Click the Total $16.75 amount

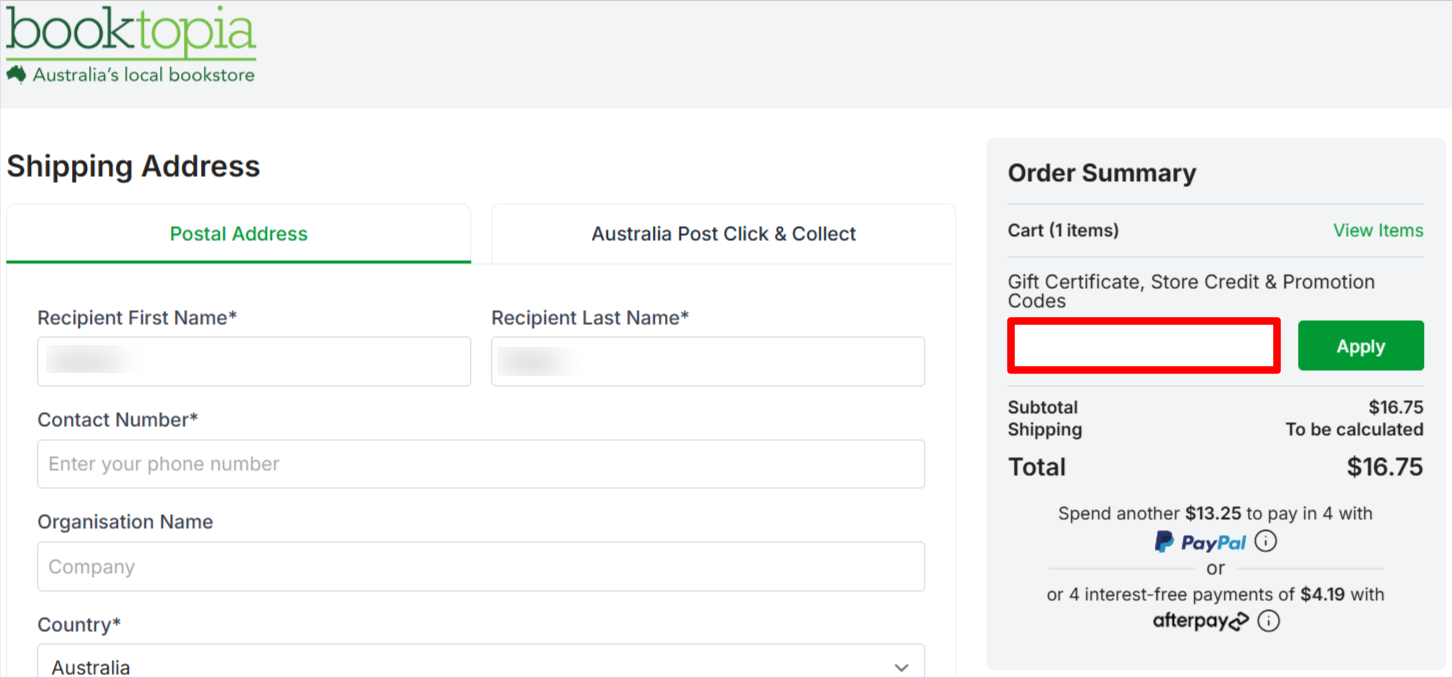[1384, 467]
